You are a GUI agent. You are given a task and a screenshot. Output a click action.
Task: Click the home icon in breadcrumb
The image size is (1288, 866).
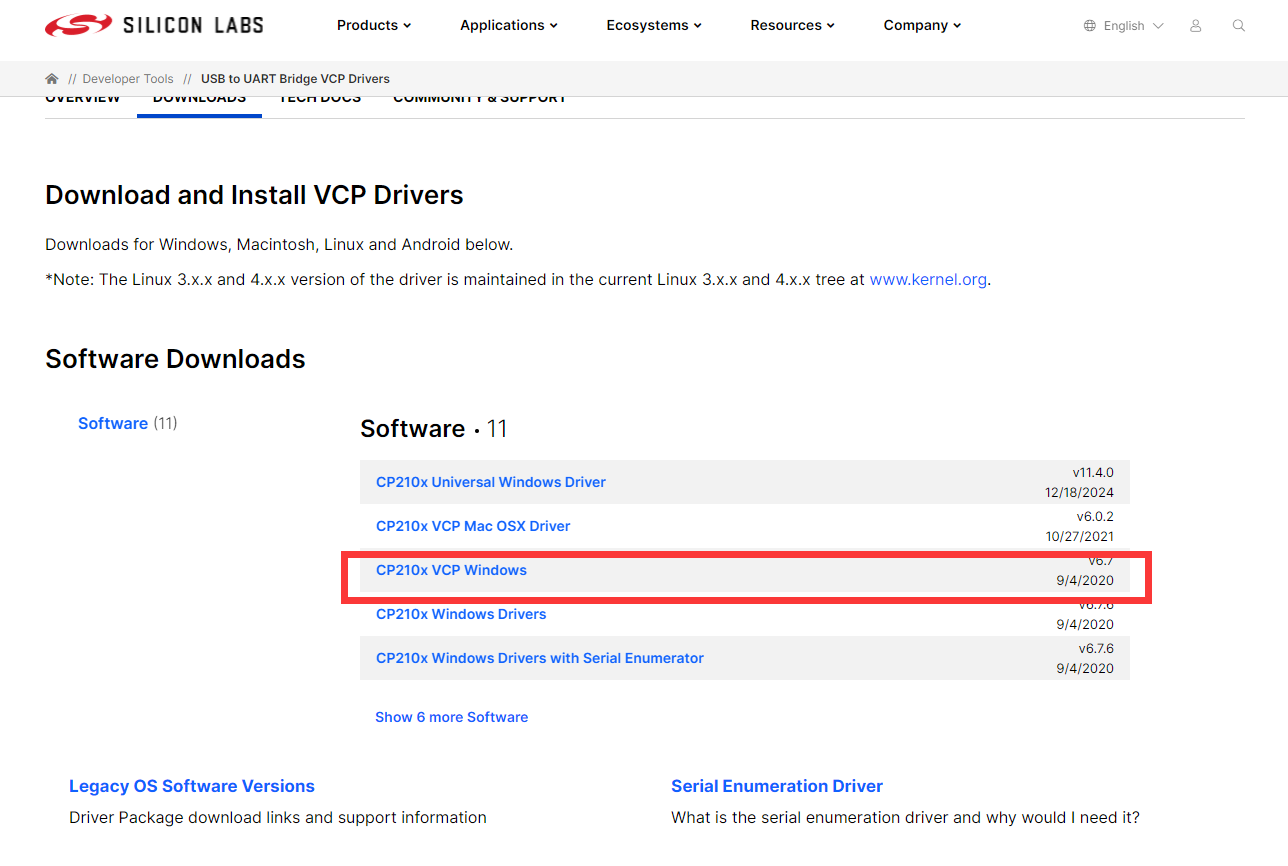52,79
